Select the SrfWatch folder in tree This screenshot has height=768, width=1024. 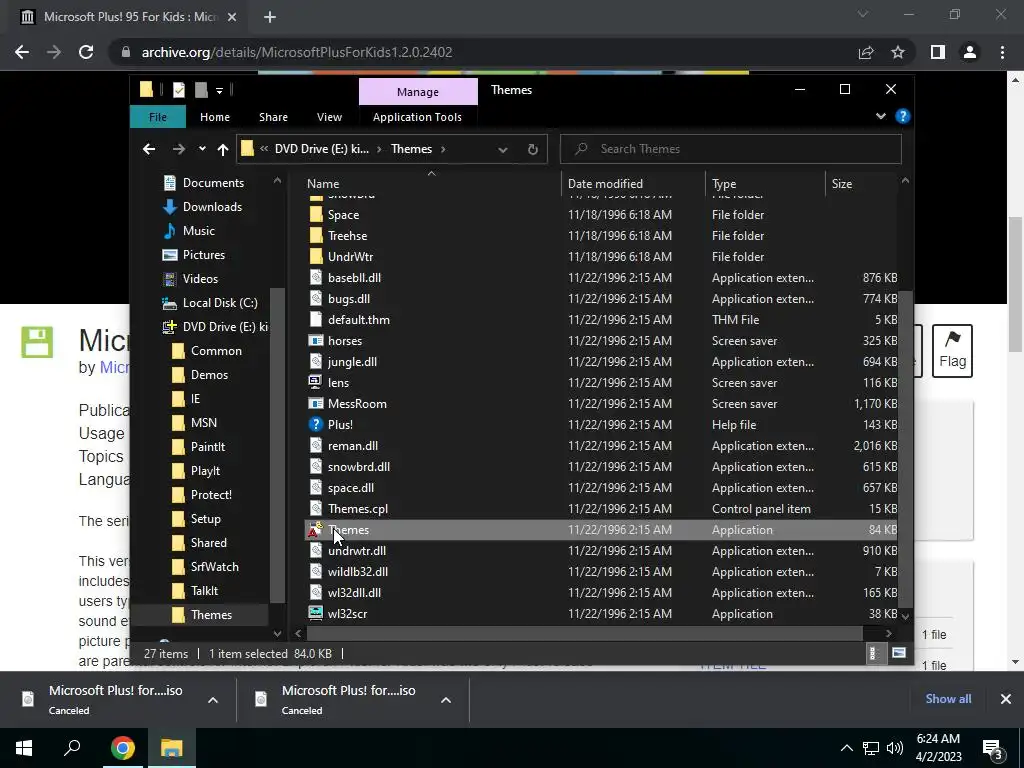pyautogui.click(x=214, y=567)
